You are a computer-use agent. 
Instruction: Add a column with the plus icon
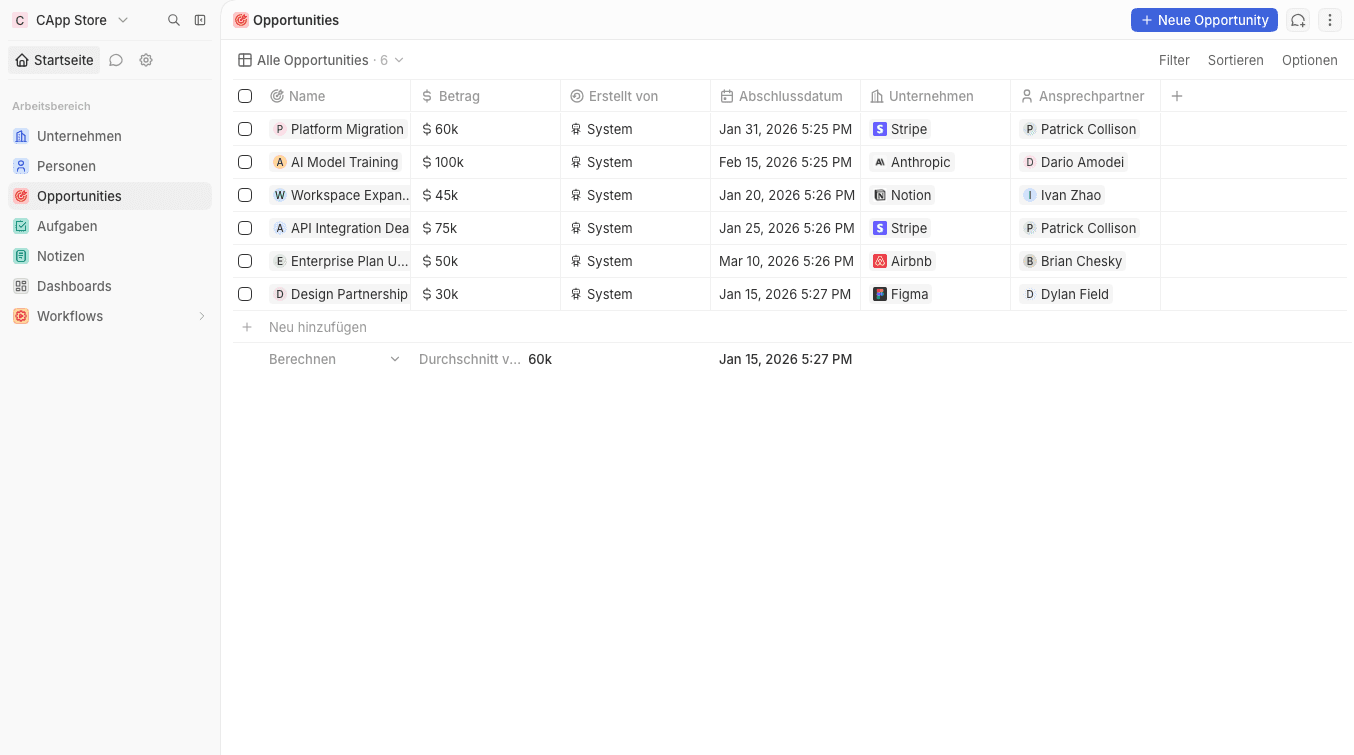tap(1177, 96)
